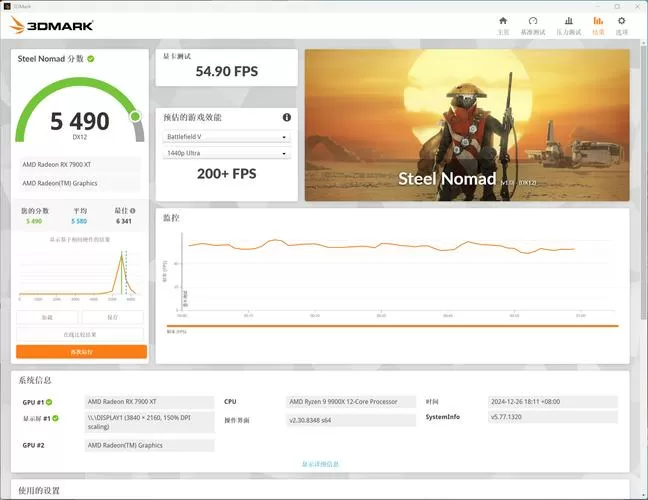This screenshot has height=500, width=648.
Task: Click the best score 6 341
Action: pyautogui.click(x=124, y=221)
